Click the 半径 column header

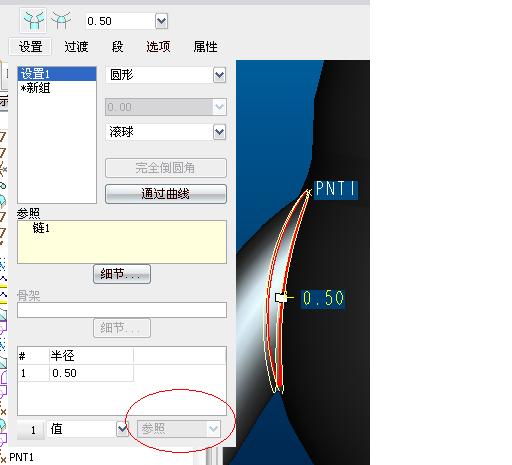pyautogui.click(x=91, y=356)
